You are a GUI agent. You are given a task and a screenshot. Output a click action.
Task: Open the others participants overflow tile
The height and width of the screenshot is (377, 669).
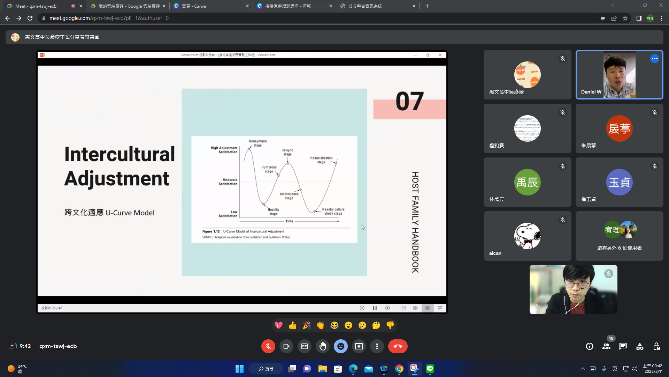pyautogui.click(x=619, y=236)
